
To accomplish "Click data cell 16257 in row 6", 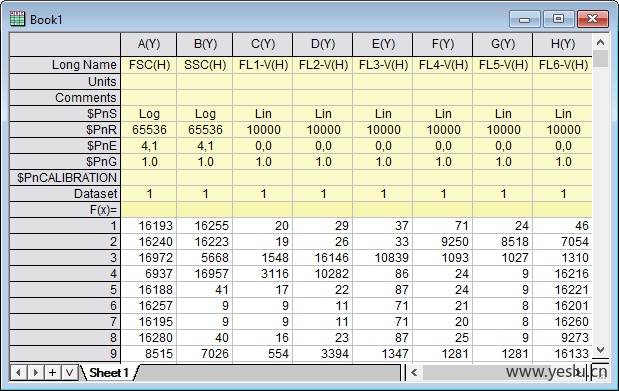I will tap(149, 306).
